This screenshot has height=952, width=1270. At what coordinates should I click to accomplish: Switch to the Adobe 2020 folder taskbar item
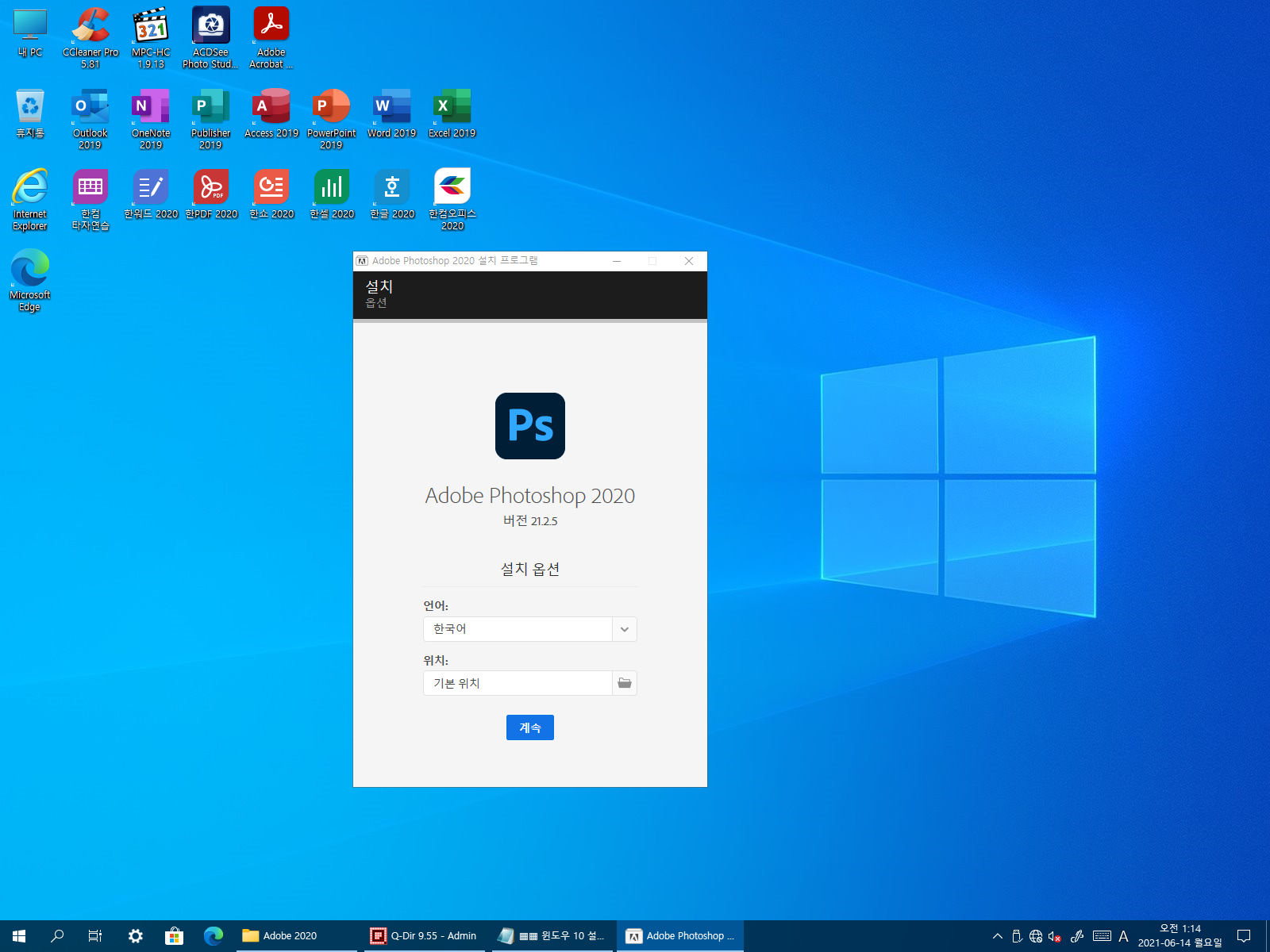295,936
